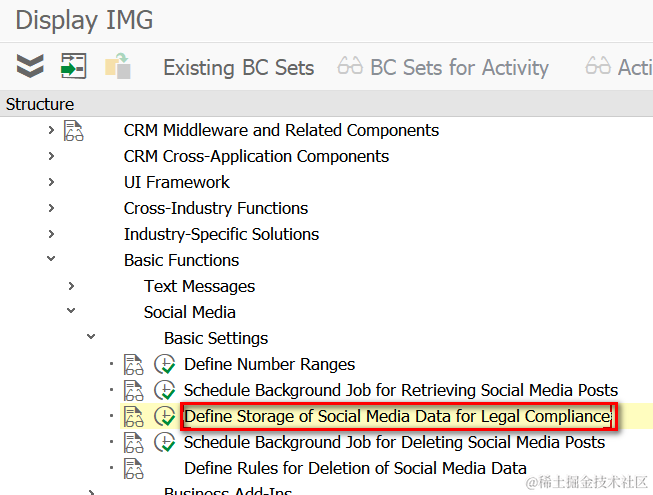The height and width of the screenshot is (495, 653).
Task: Select CRM Cross-Application Components text
Action: click(x=256, y=157)
